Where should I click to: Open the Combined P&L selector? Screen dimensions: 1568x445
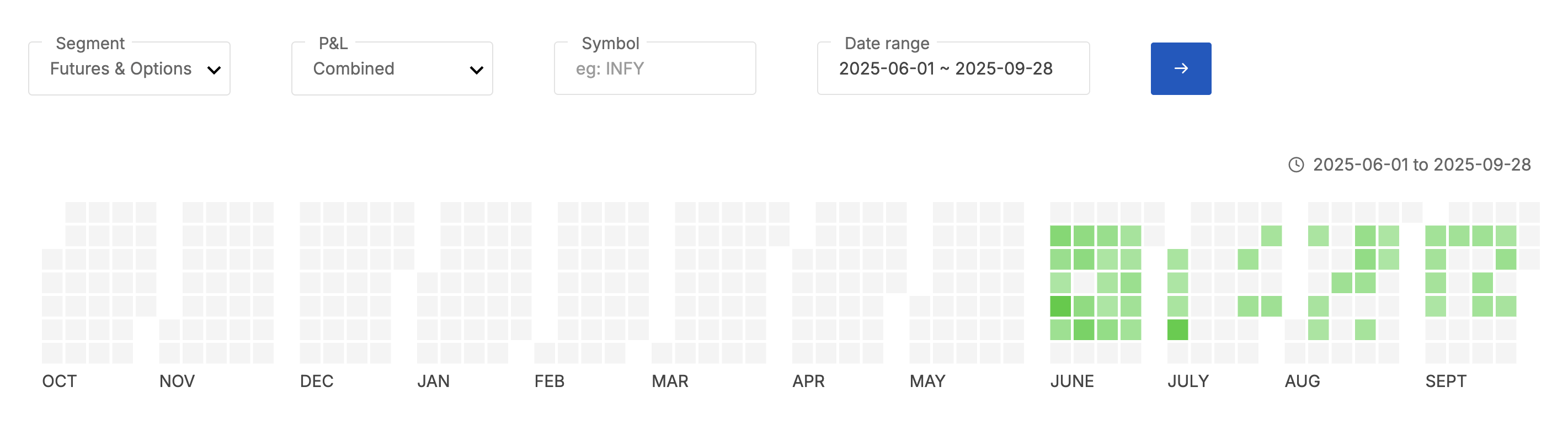(391, 69)
